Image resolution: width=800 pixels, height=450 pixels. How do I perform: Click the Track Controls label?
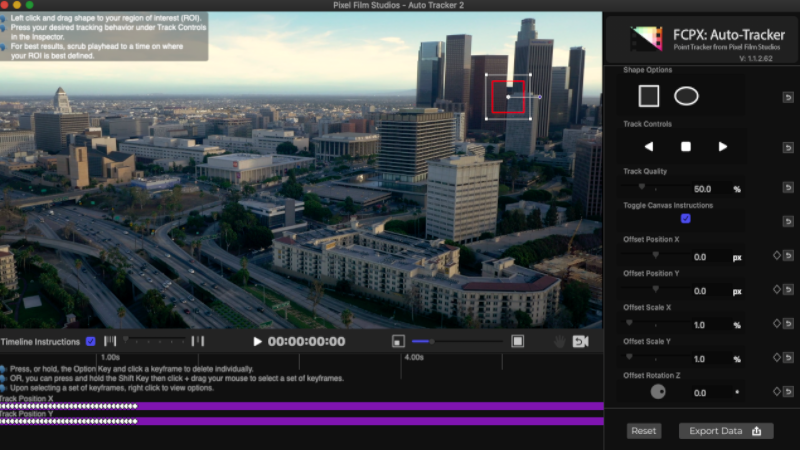pos(647,124)
